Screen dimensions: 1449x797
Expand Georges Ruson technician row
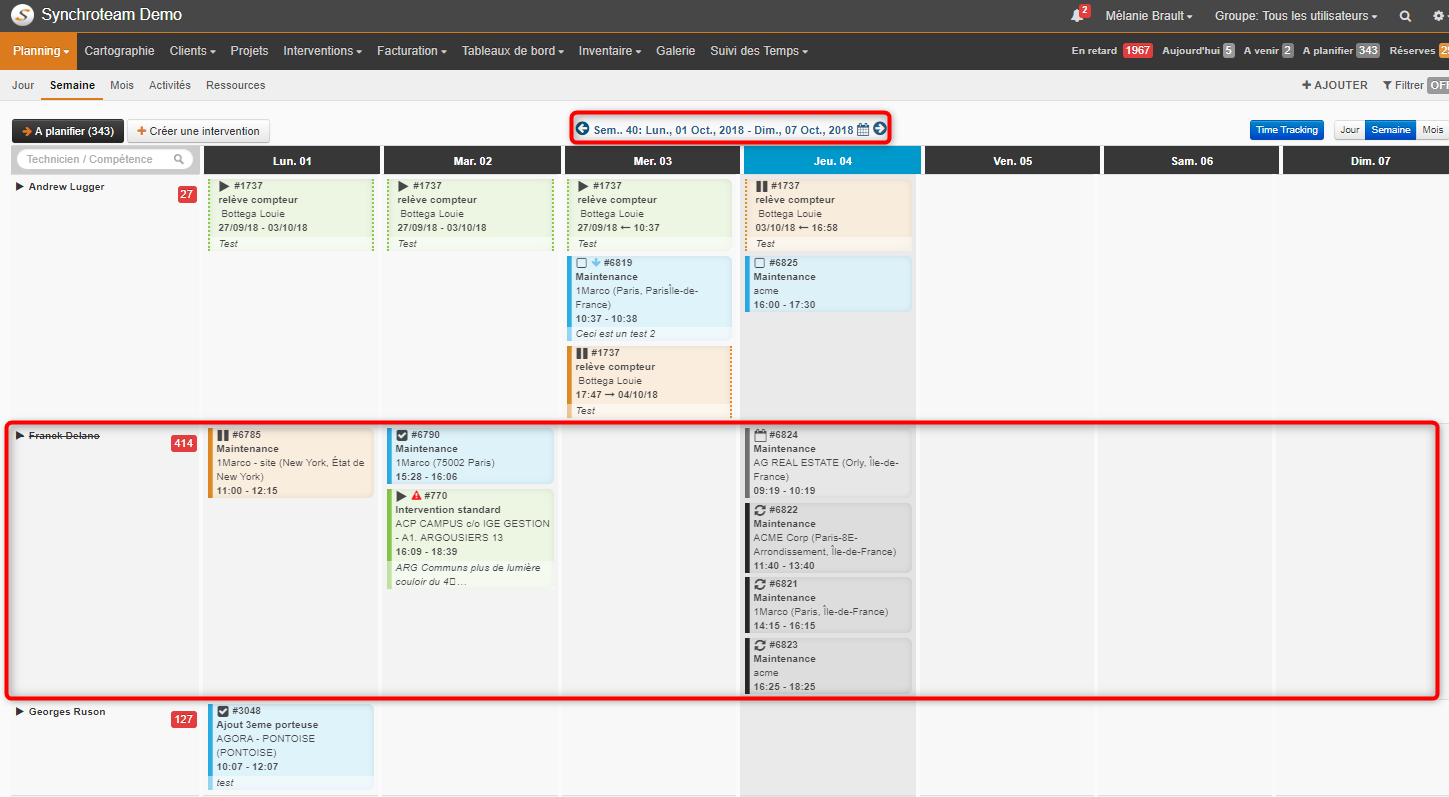point(20,712)
